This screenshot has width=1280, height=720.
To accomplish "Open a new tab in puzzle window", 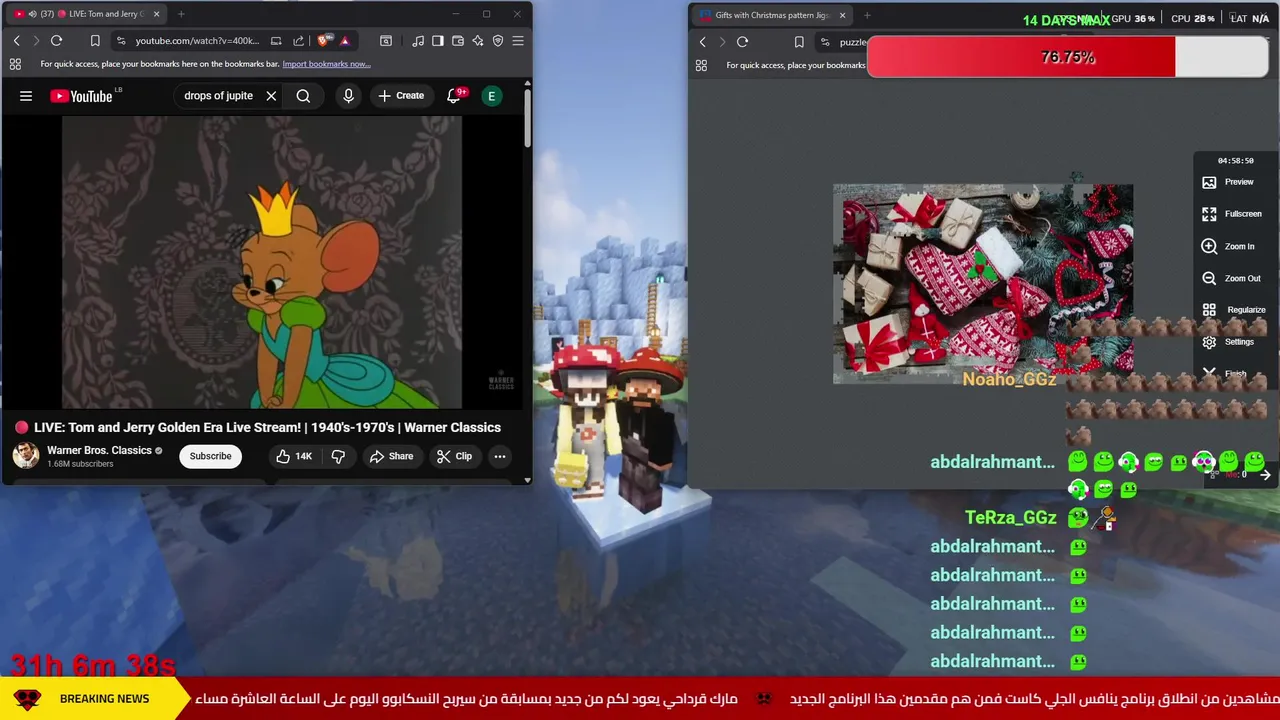I will pos(867,15).
